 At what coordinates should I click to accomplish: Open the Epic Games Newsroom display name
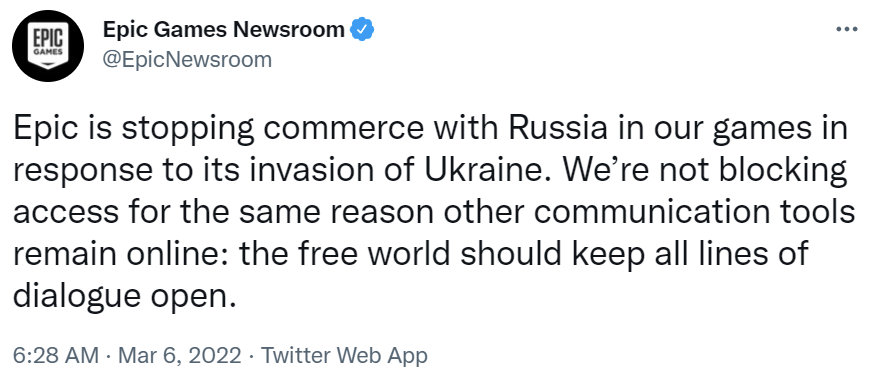(x=223, y=29)
